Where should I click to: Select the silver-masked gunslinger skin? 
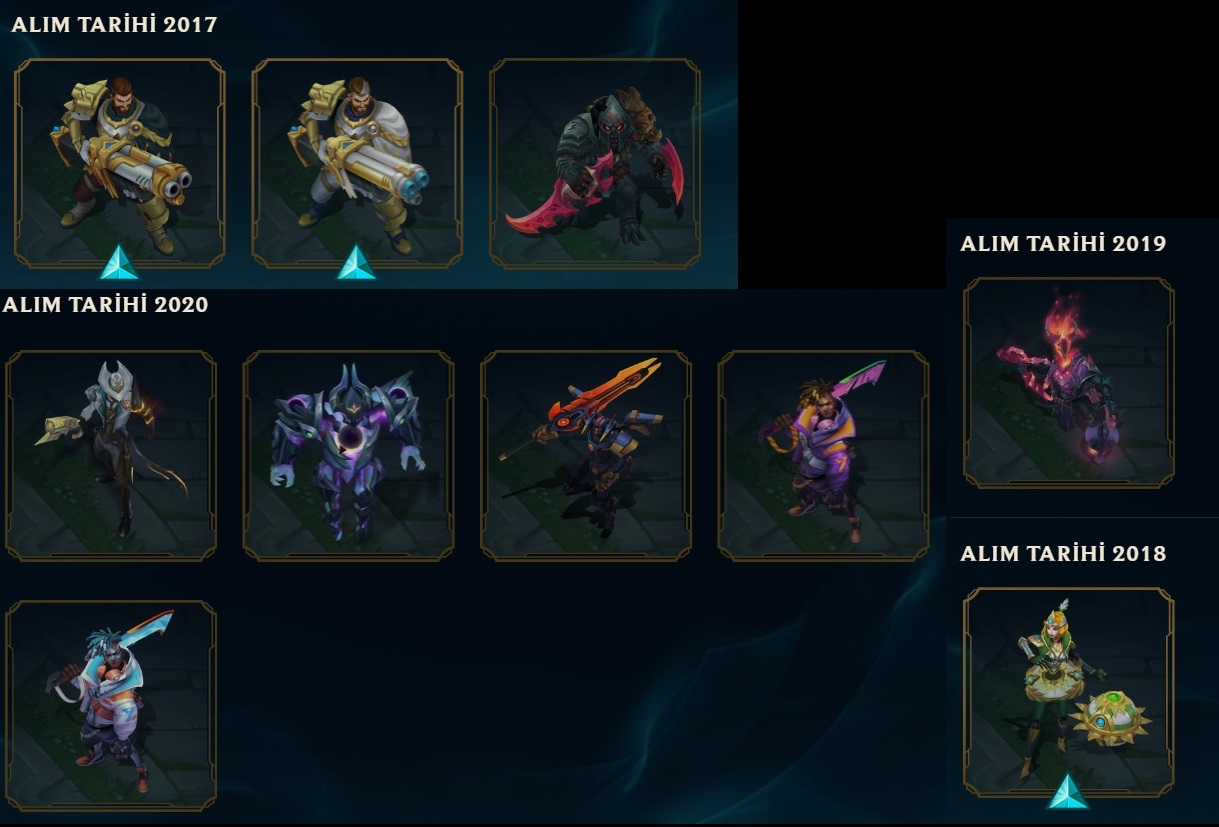(x=111, y=455)
